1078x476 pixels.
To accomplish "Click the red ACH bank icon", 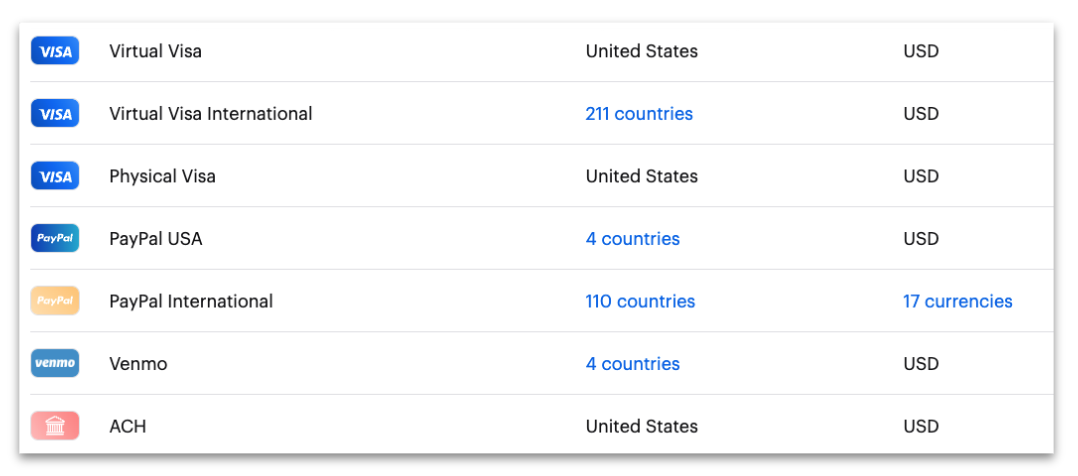I will (55, 426).
